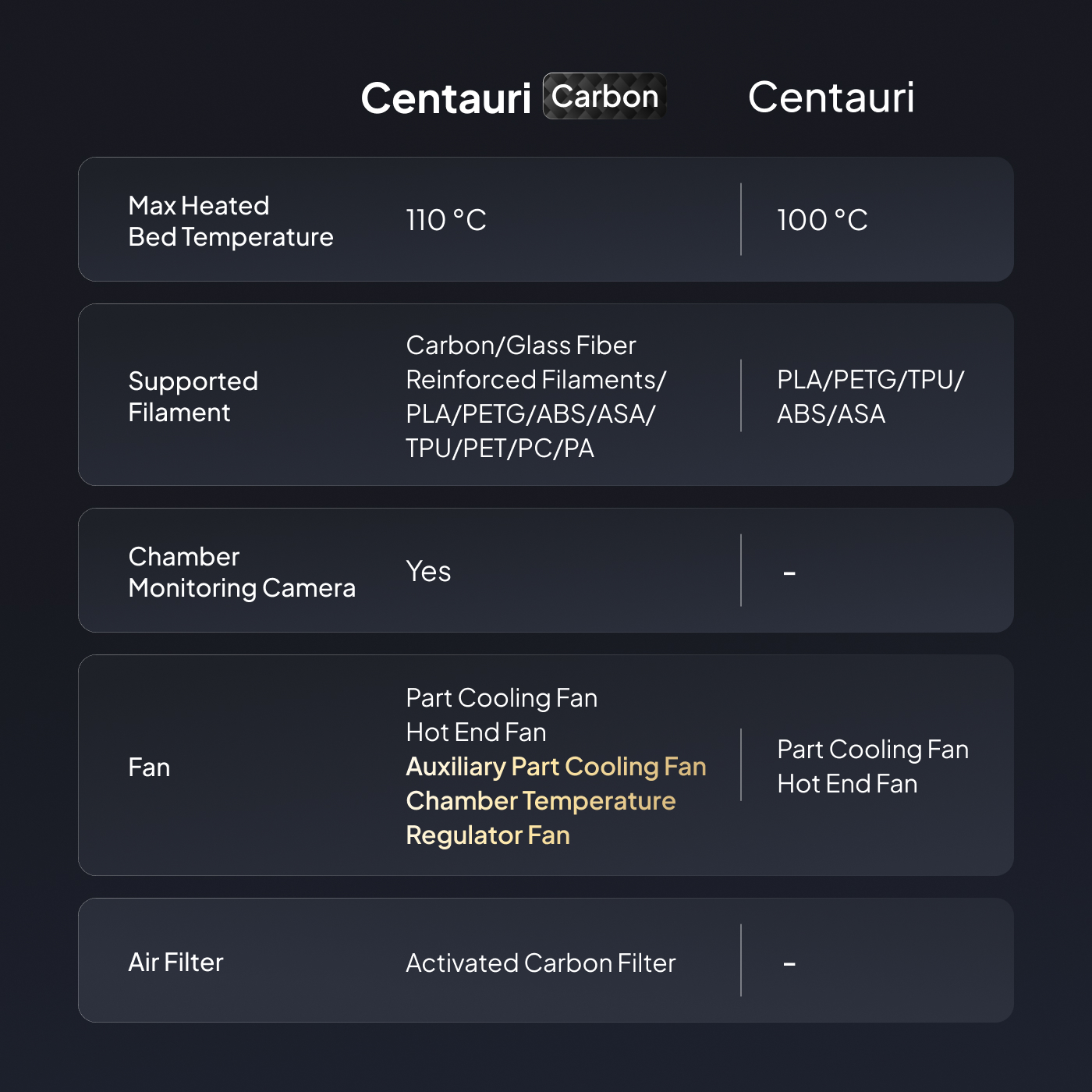Select the Activated Carbon Filter value

541,963
